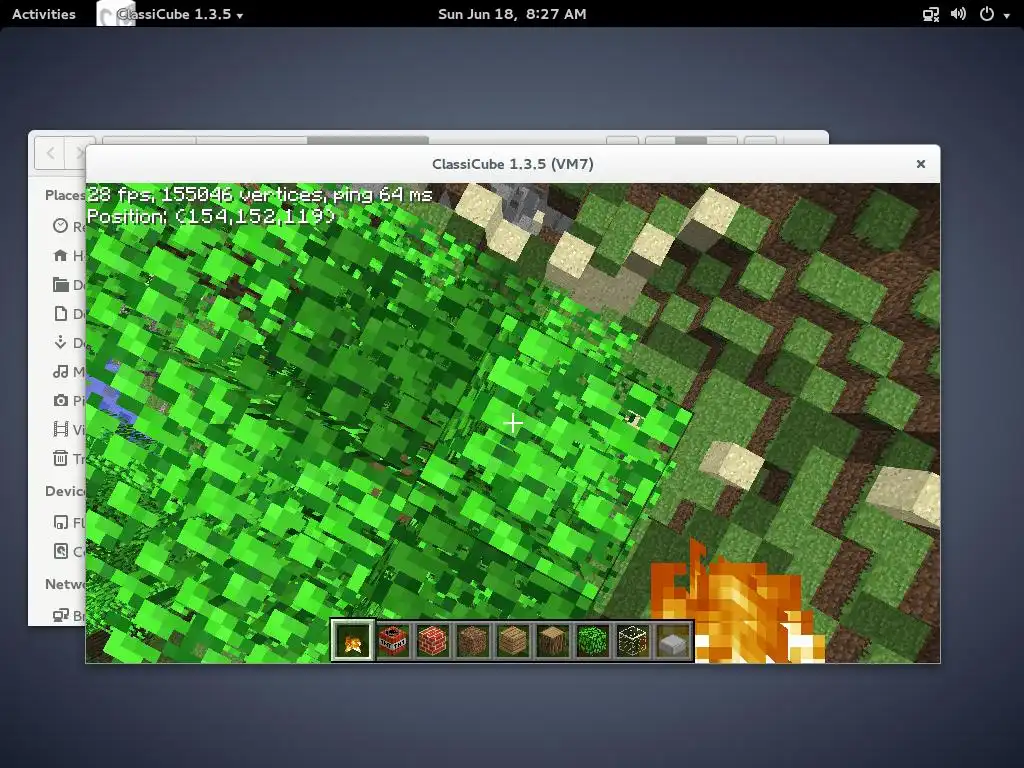Click the Devices heading in Files sidebar
This screenshot has height=768, width=1024.
[65, 491]
